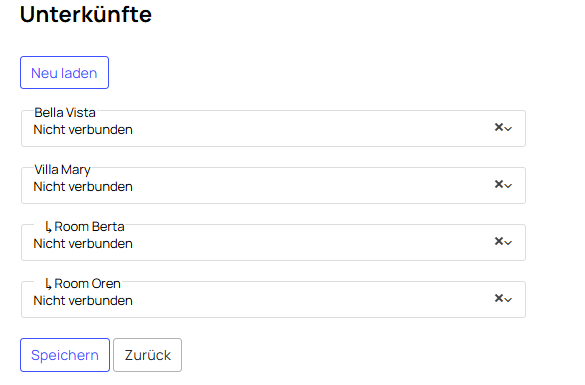The height and width of the screenshot is (385, 585).
Task: Expand the Bella Vista dropdown chevron
Action: (x=508, y=129)
